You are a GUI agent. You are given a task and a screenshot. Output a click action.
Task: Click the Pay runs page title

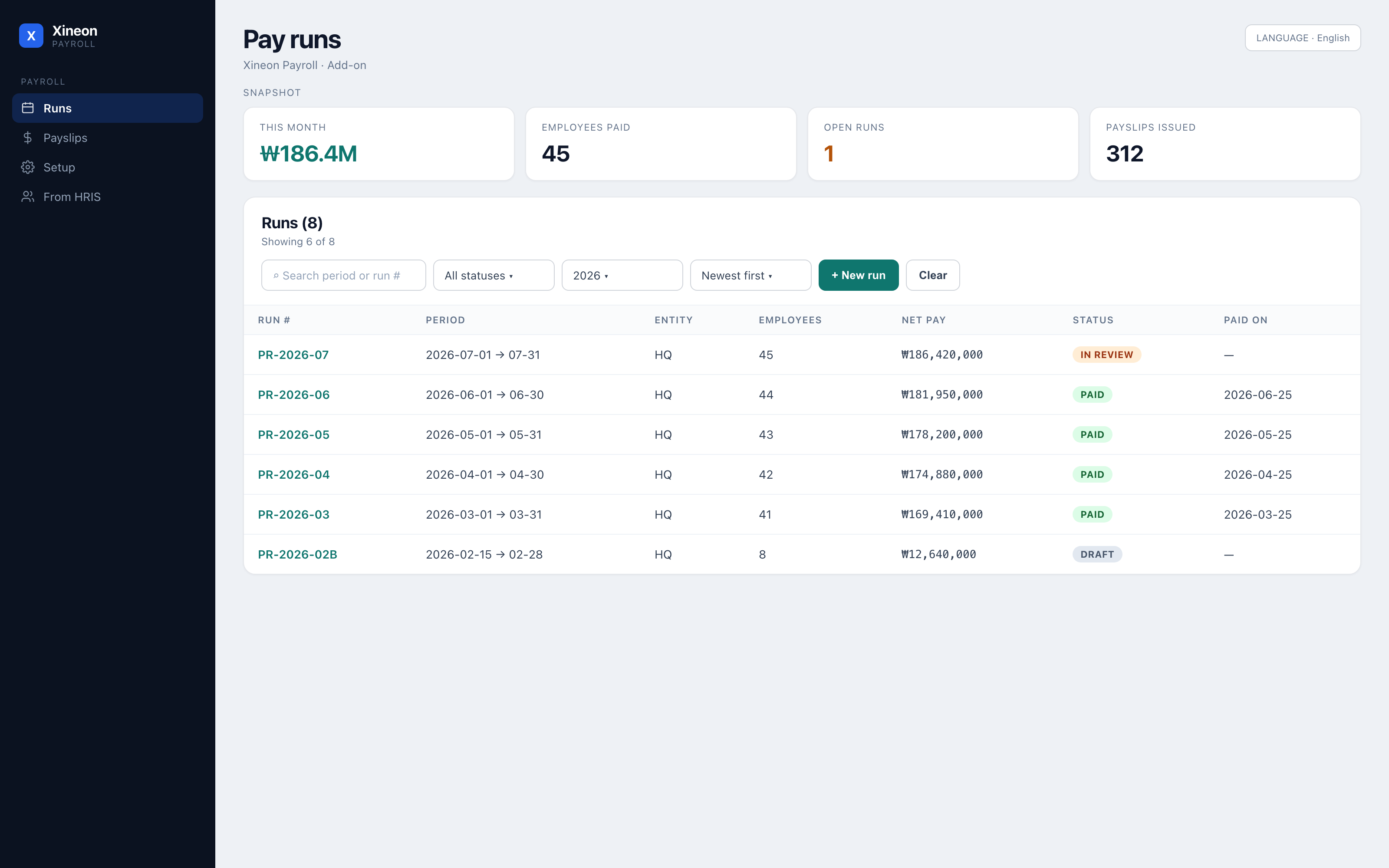click(x=292, y=39)
